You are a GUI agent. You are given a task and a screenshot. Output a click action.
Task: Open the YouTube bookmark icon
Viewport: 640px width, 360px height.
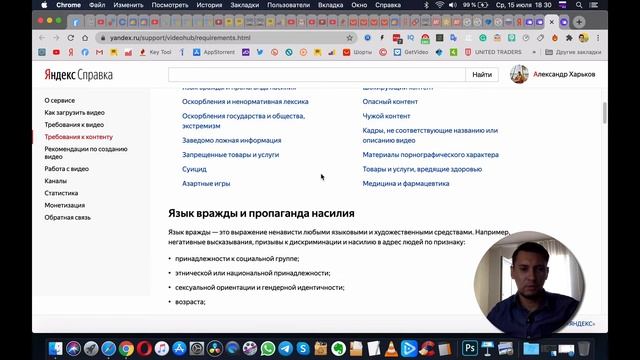pos(56,52)
